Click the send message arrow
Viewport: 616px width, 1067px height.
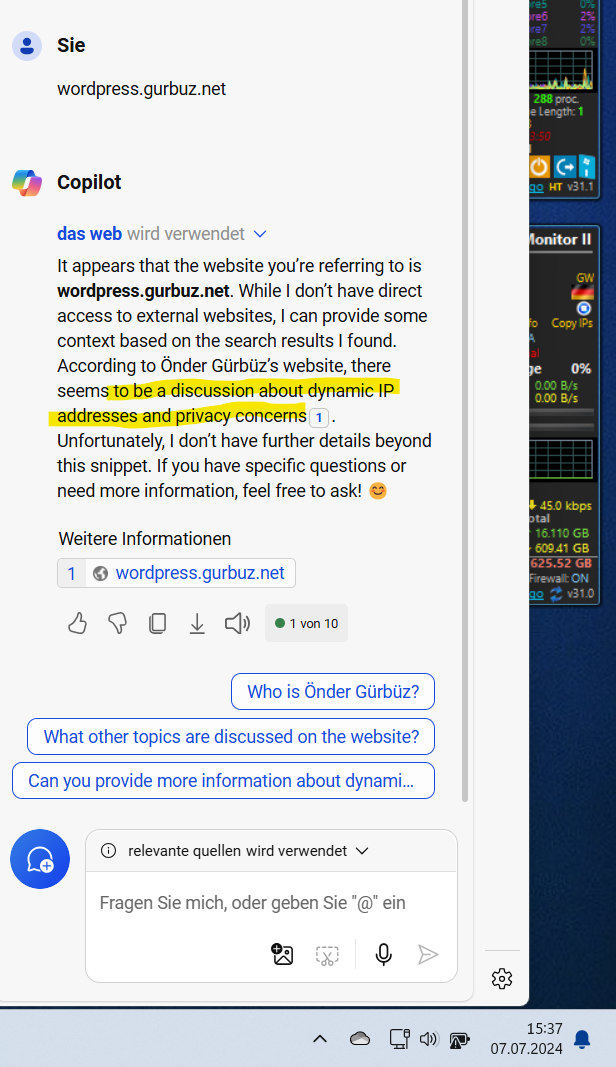coord(427,954)
